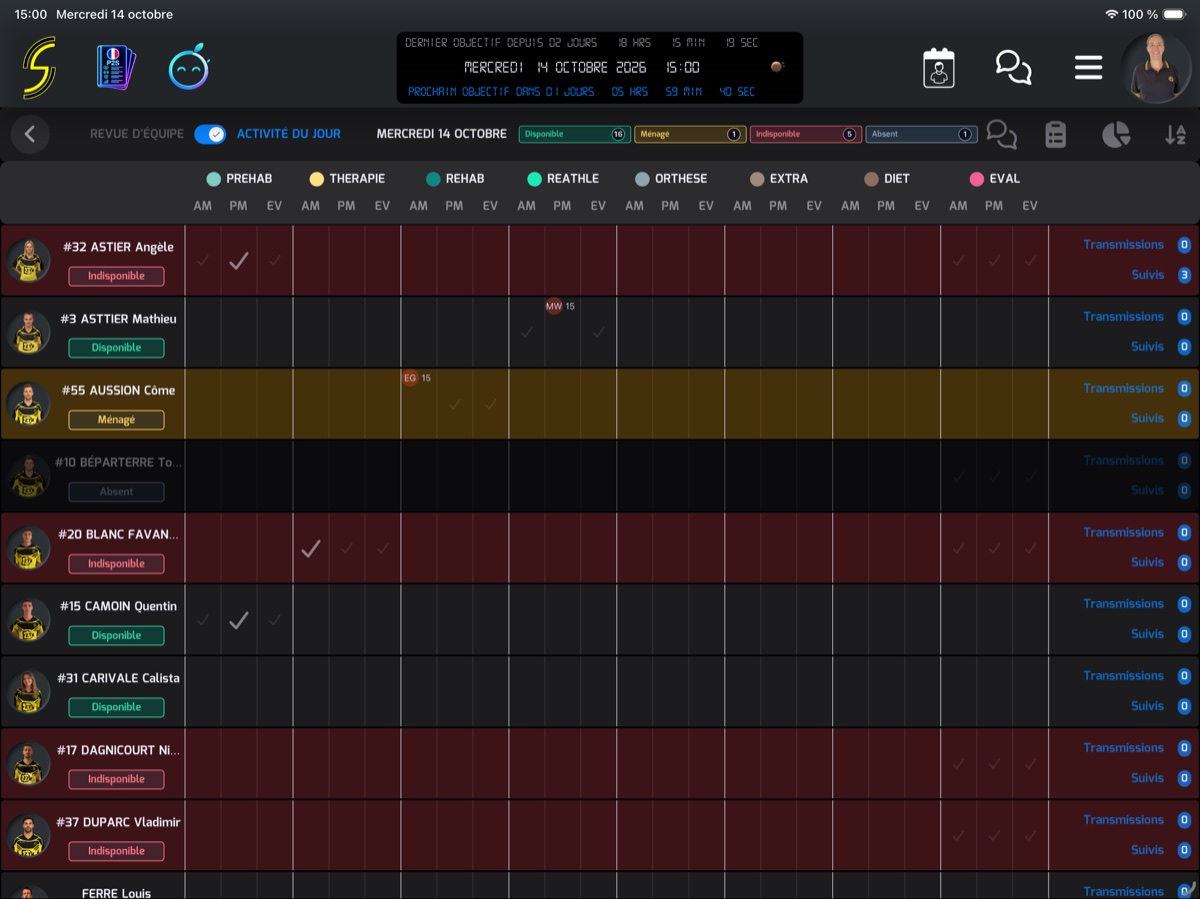Viewport: 1200px width, 899px height.
Task: Tap the yellow S app logo
Action: coord(40,68)
